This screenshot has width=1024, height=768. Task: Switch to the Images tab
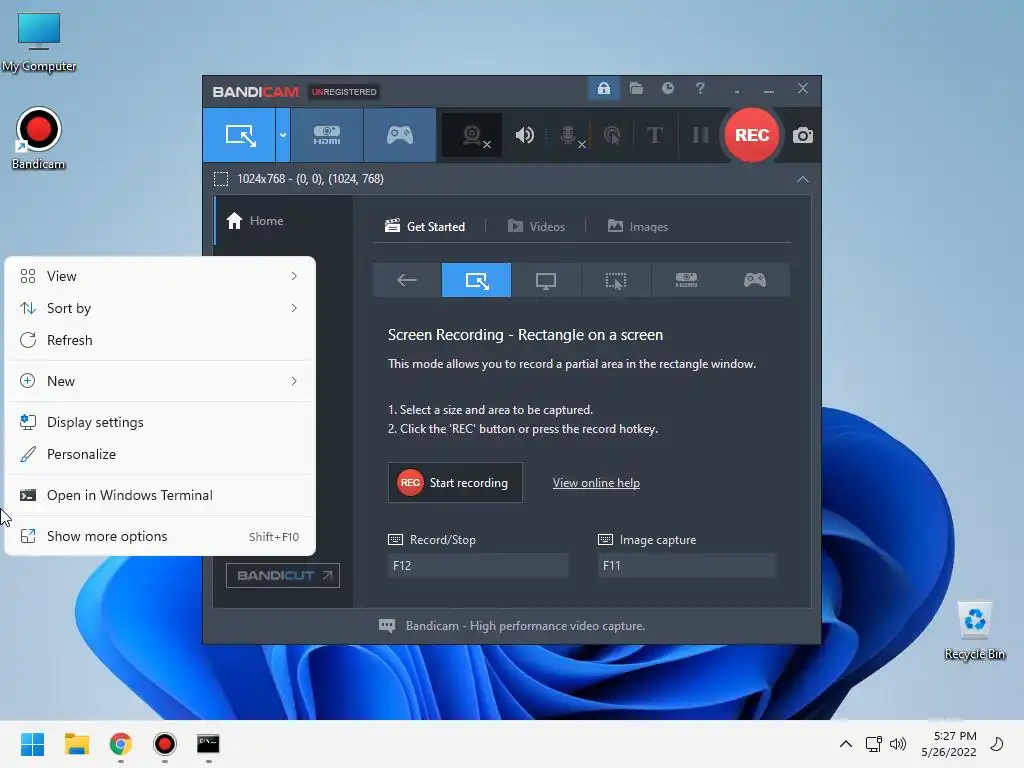[637, 227]
